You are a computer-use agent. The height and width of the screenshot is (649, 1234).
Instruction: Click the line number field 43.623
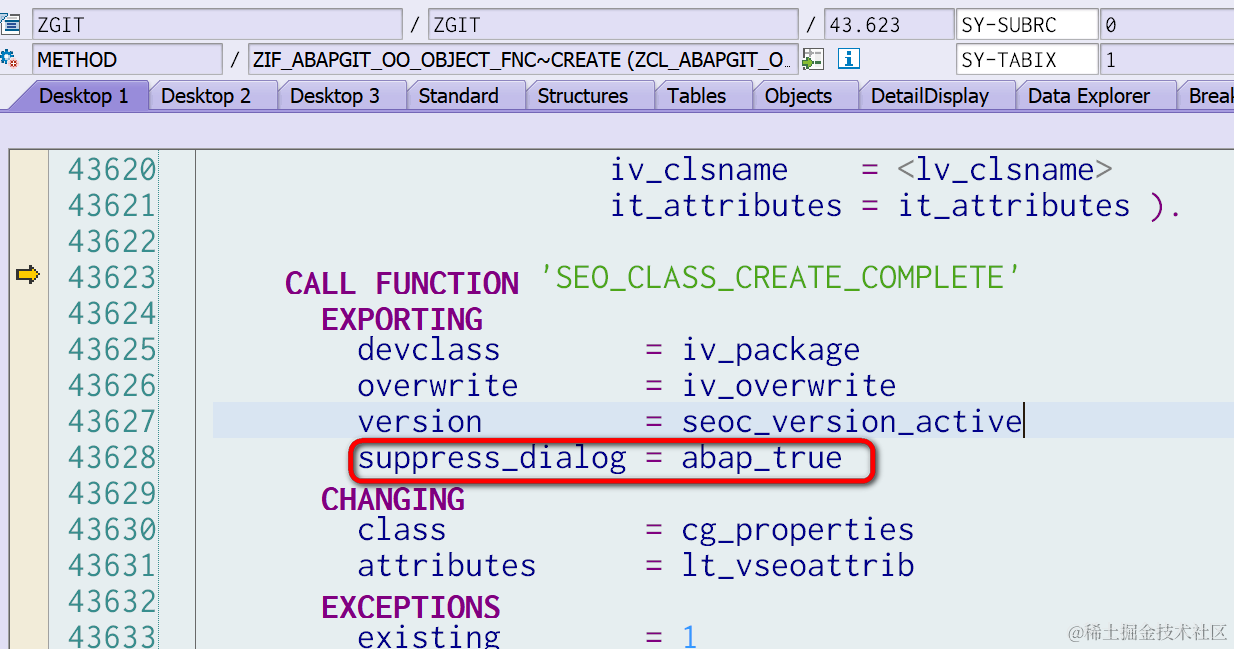(889, 25)
